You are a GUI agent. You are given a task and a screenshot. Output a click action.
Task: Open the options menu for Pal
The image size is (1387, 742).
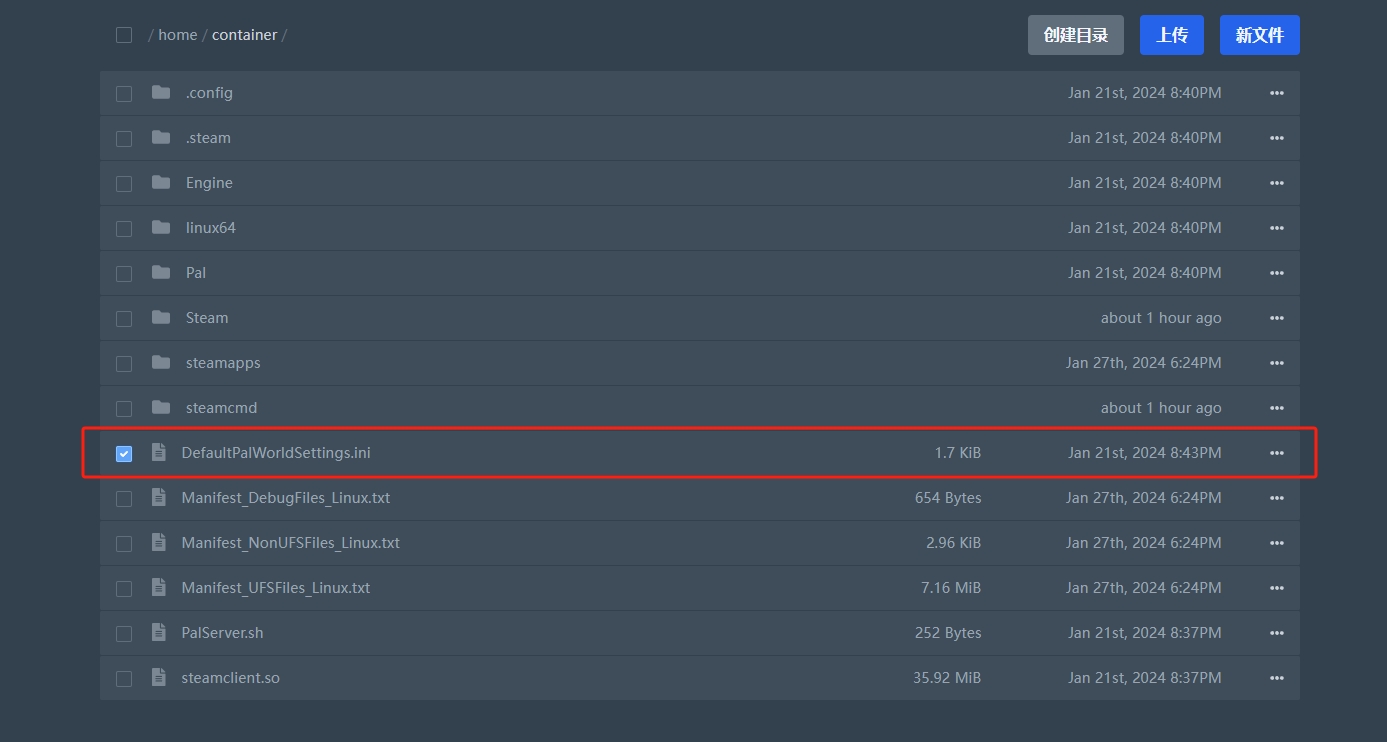(1276, 273)
